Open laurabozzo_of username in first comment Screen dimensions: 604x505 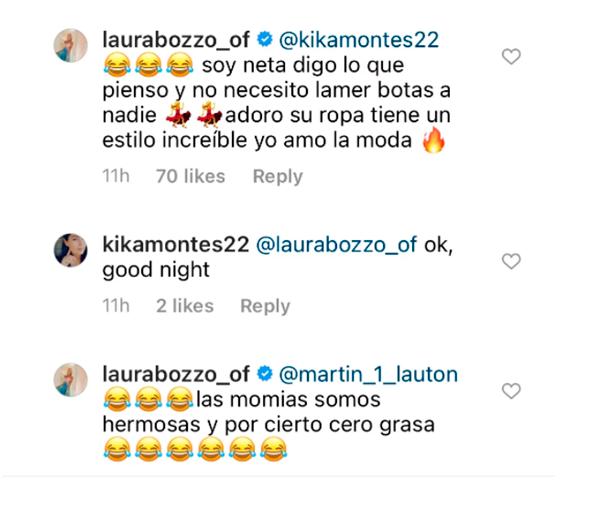point(176,40)
